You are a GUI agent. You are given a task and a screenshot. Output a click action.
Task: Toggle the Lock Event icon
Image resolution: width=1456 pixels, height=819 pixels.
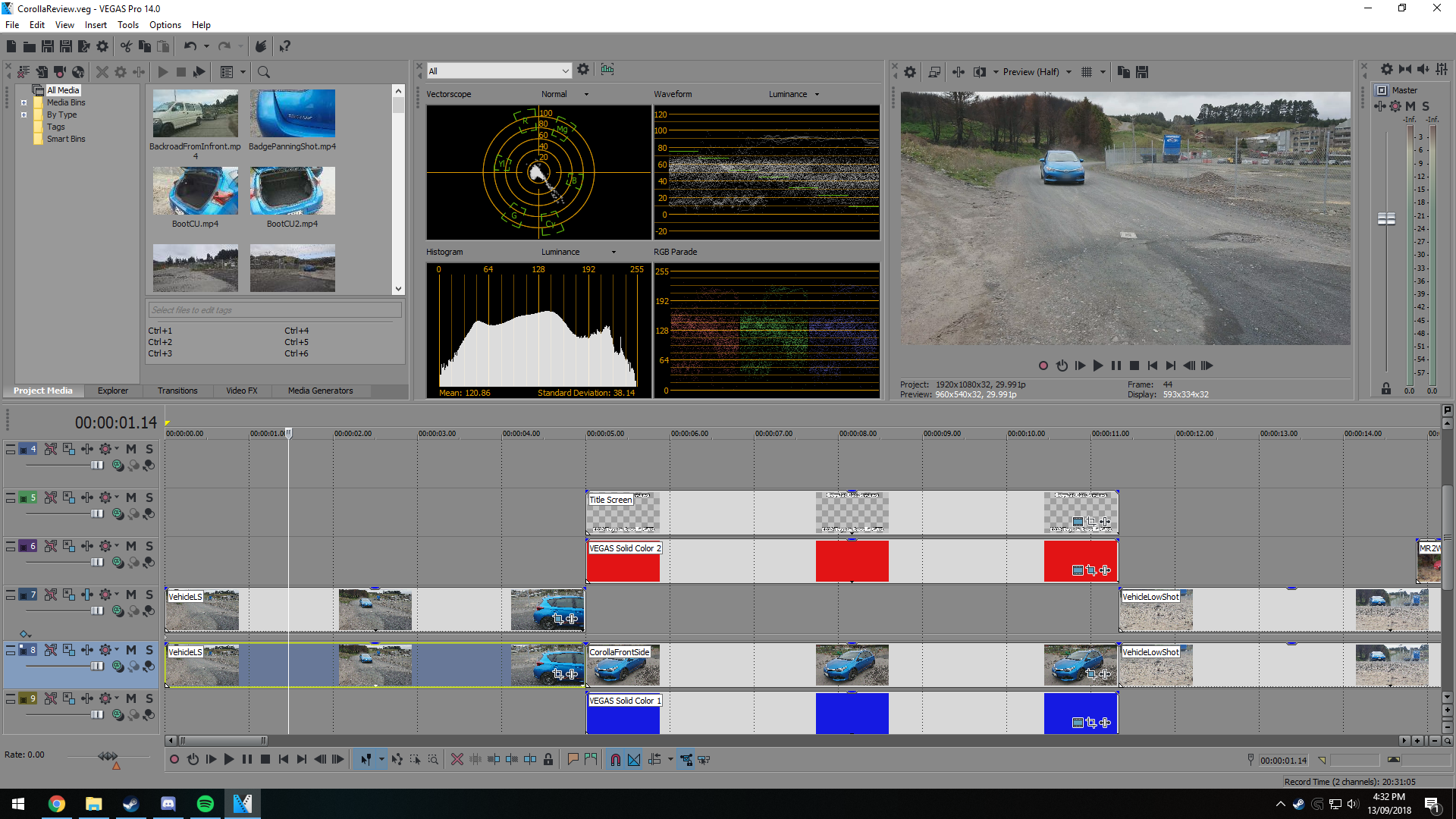coord(548,760)
